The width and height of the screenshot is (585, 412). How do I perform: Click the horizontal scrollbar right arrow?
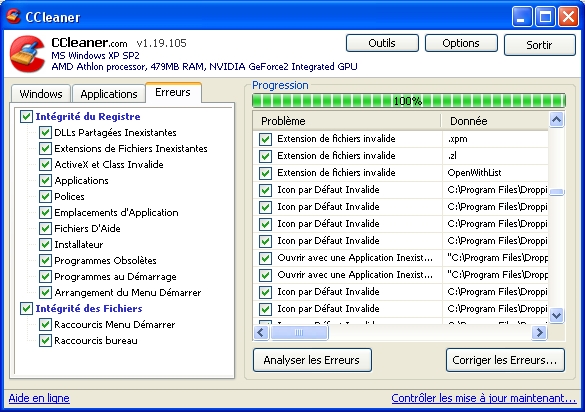pos(539,332)
